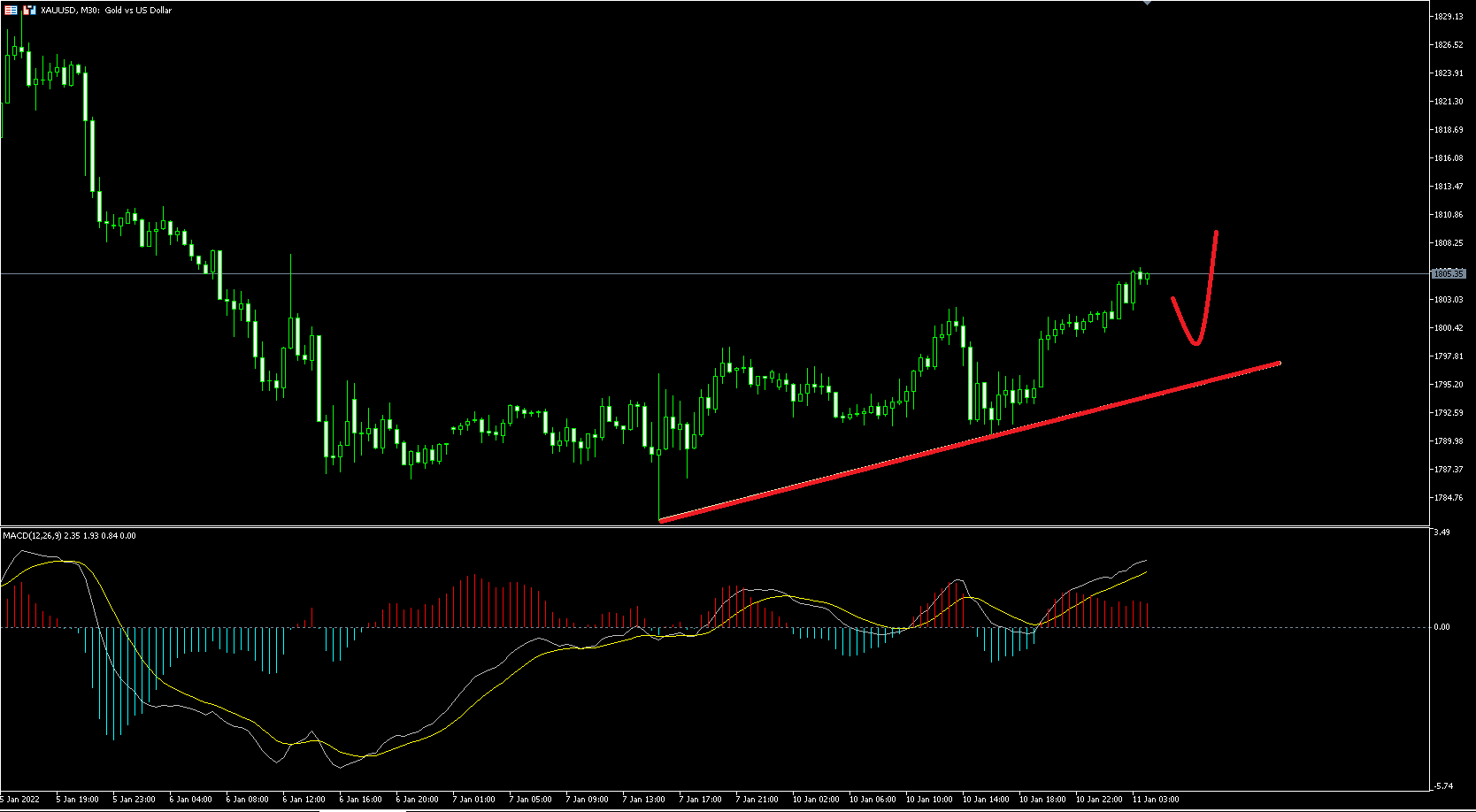
Task: Click the 1795.20 price scale label
Action: click(x=1449, y=385)
